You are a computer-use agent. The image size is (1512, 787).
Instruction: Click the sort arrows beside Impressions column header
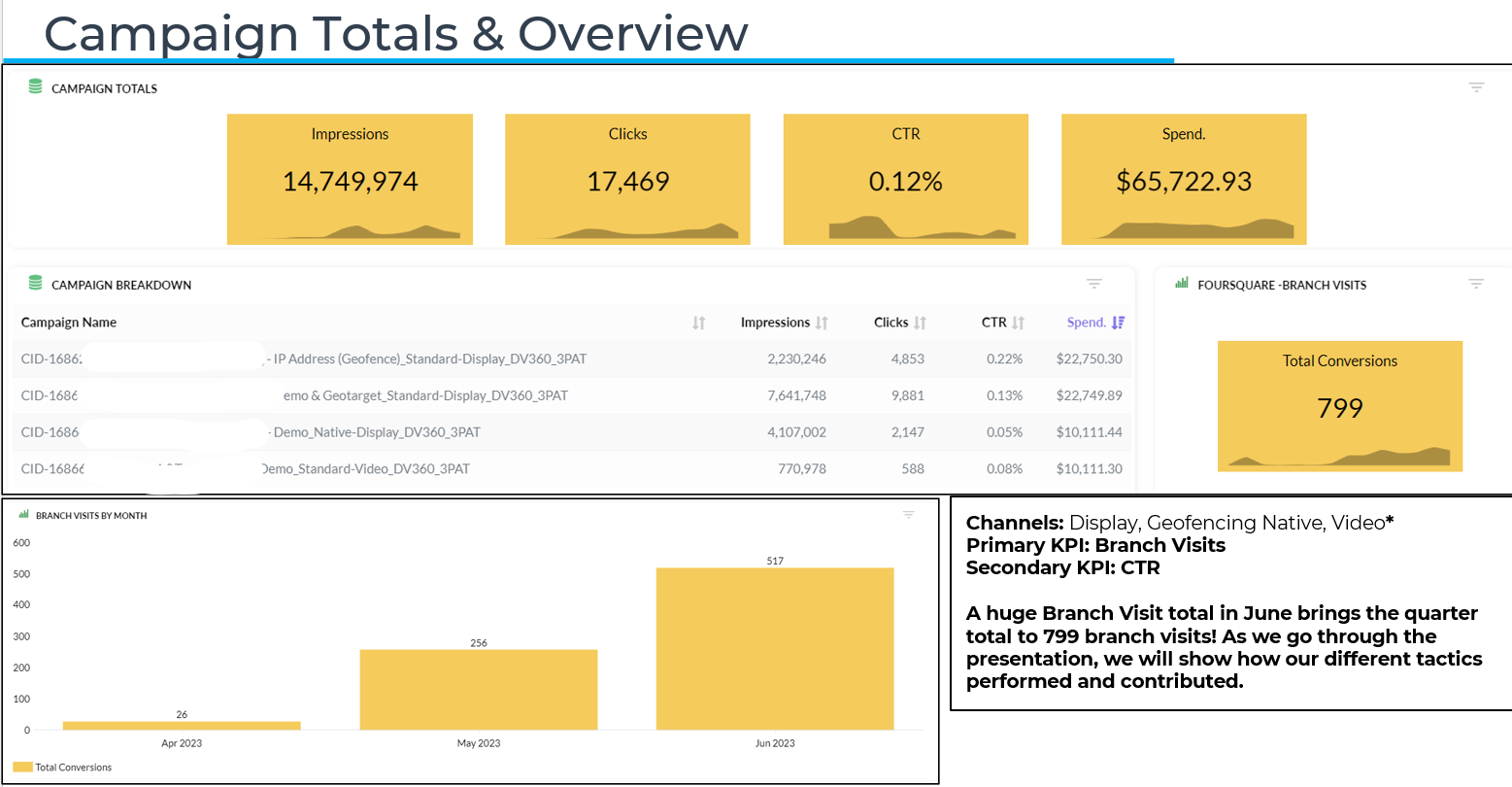(822, 323)
